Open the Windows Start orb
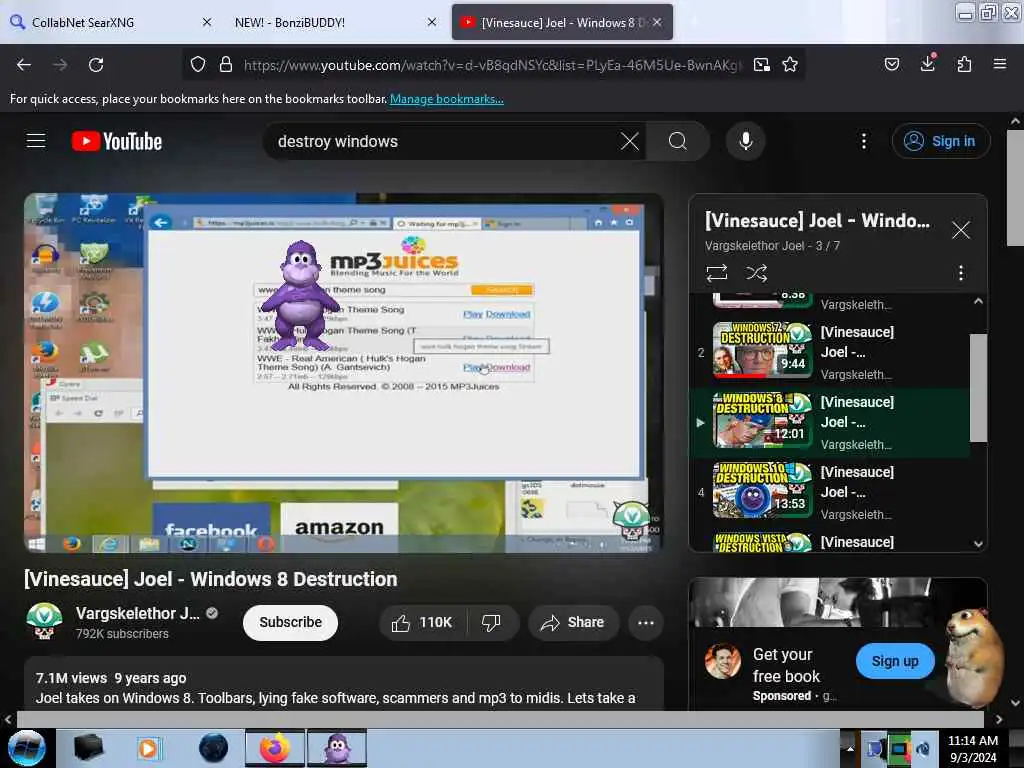The width and height of the screenshot is (1024, 768). pyautogui.click(x=27, y=748)
